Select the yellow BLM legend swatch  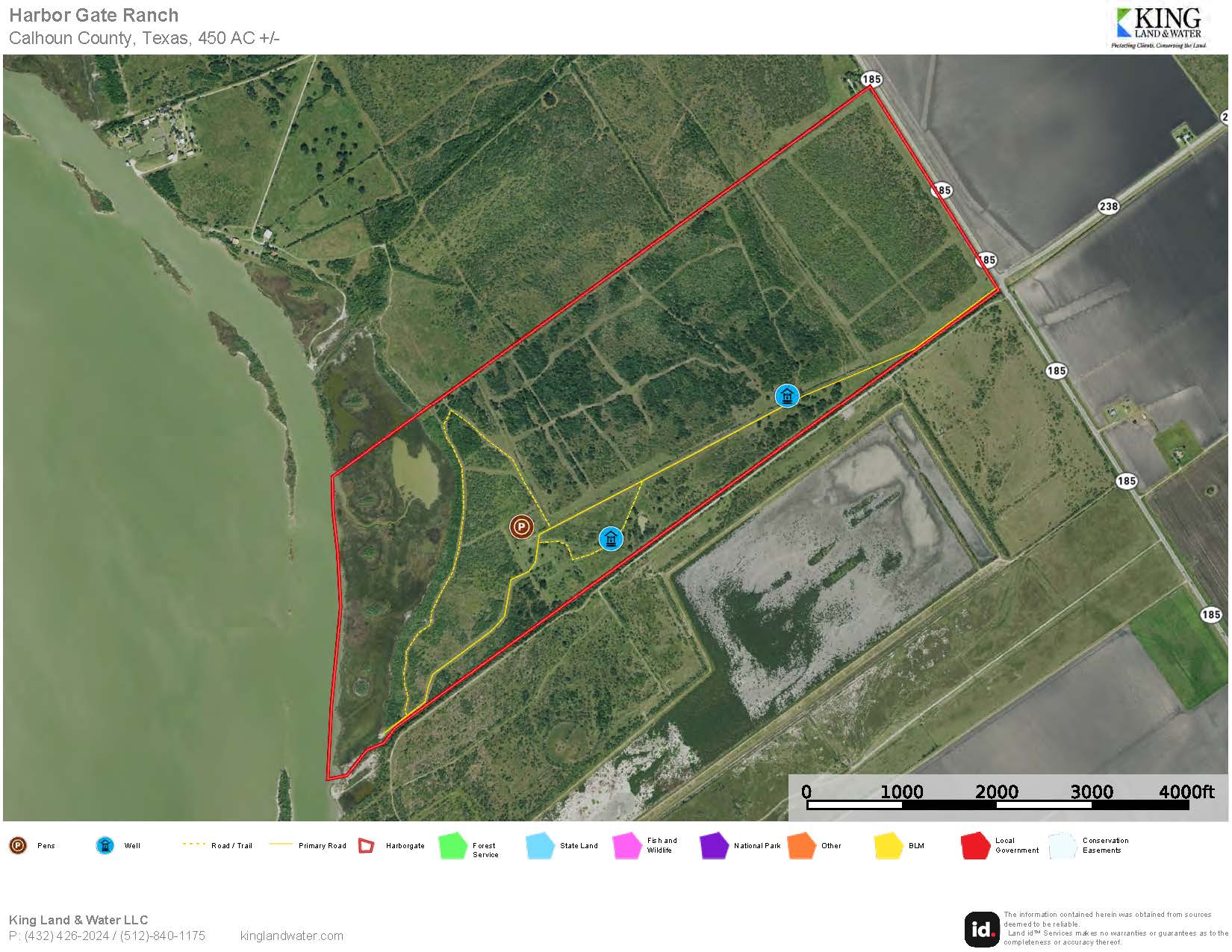(x=889, y=847)
